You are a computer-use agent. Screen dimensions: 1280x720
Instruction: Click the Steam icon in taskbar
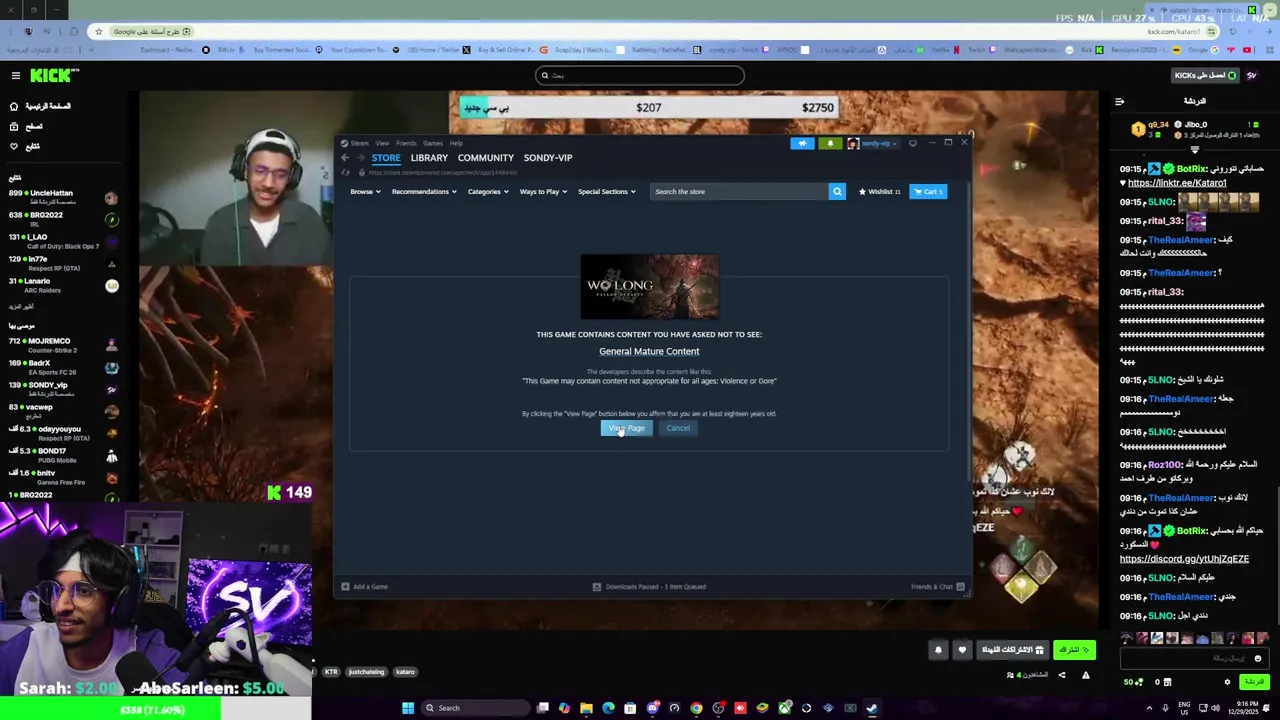tap(872, 708)
